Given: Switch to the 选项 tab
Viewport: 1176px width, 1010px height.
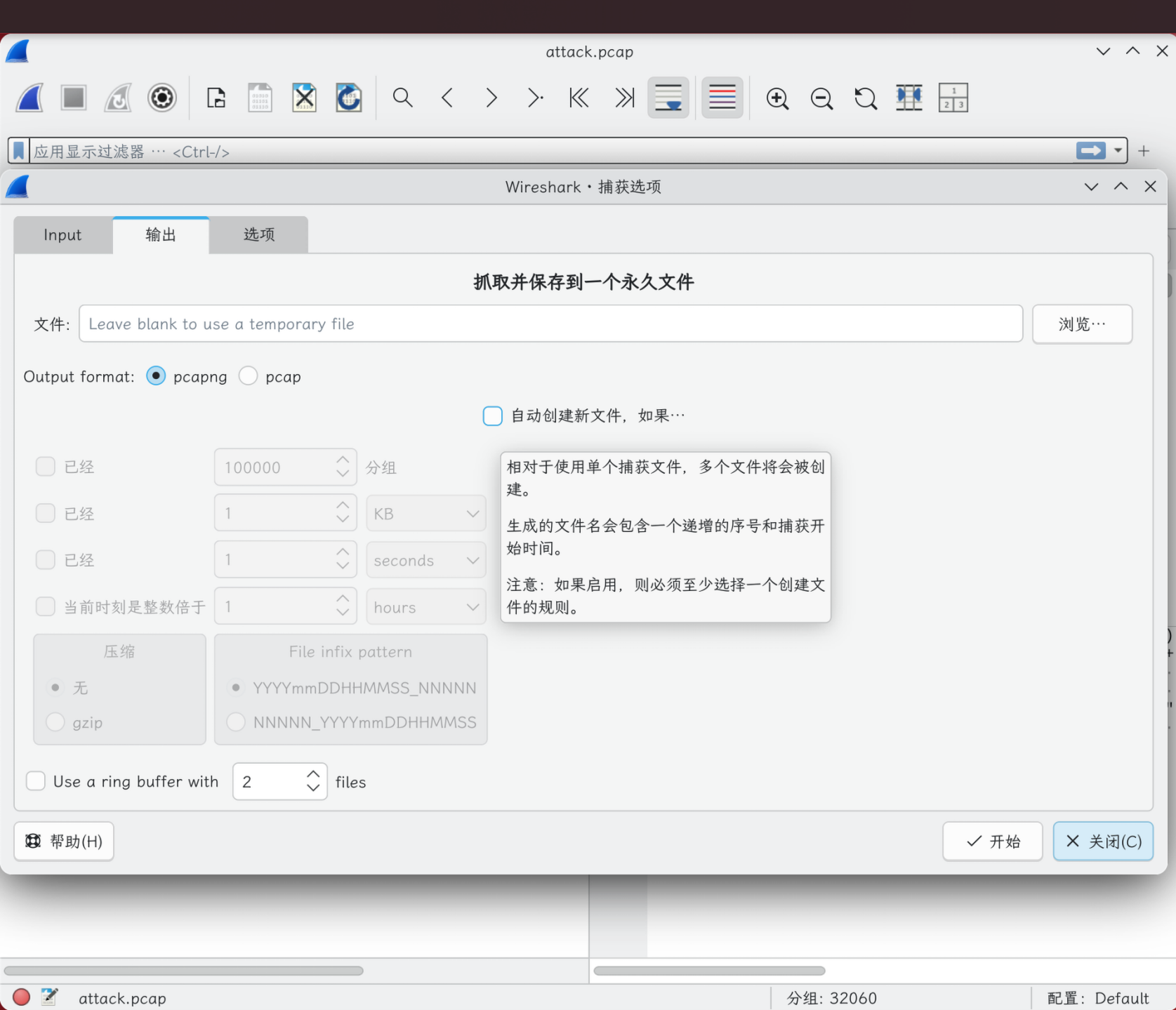Looking at the screenshot, I should 259,235.
